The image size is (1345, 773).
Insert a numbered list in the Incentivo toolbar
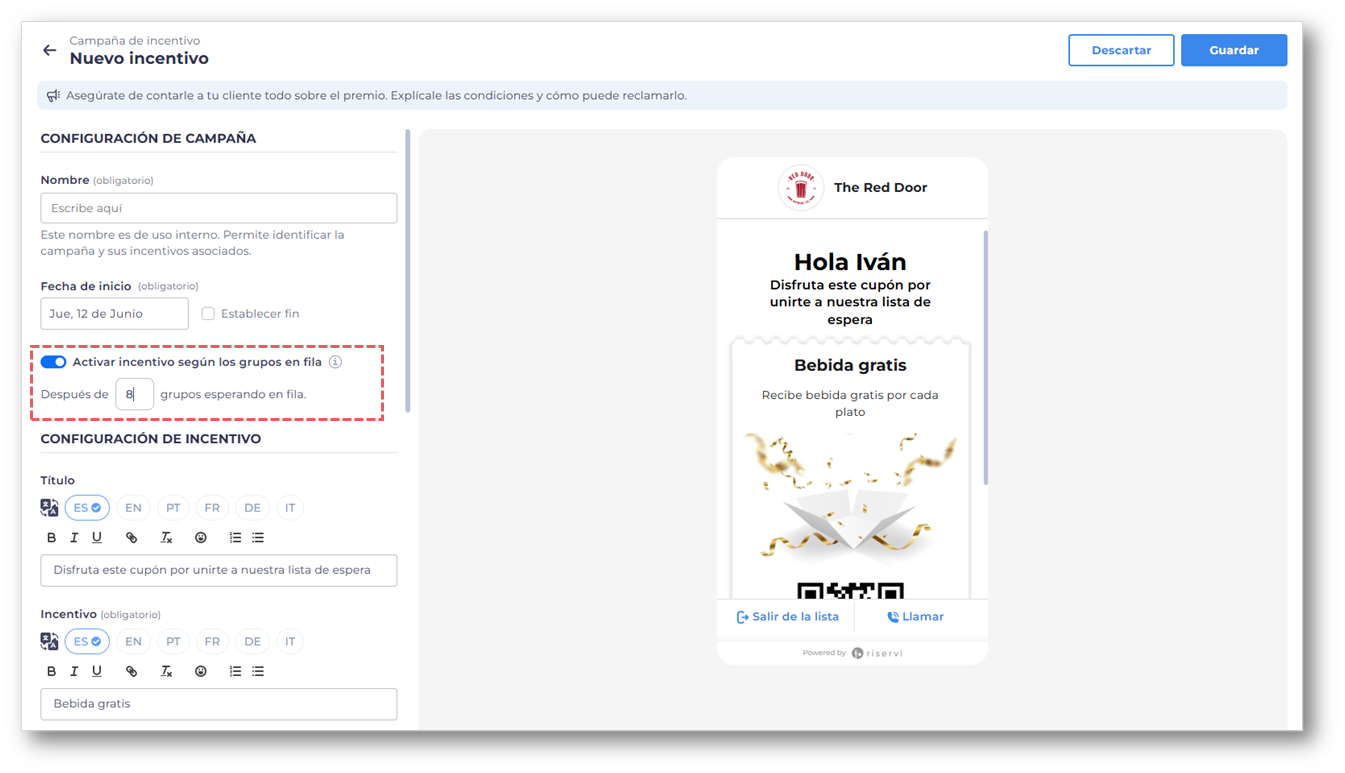[x=235, y=672]
